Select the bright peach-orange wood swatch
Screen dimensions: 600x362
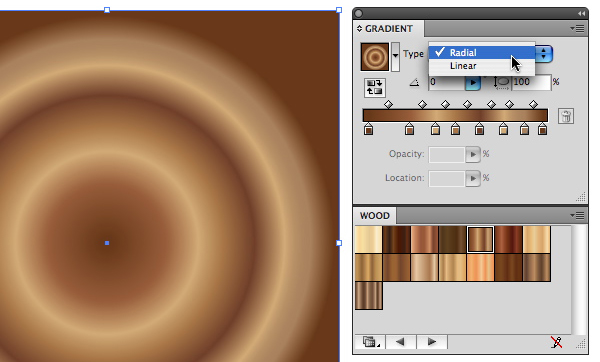tap(481, 267)
